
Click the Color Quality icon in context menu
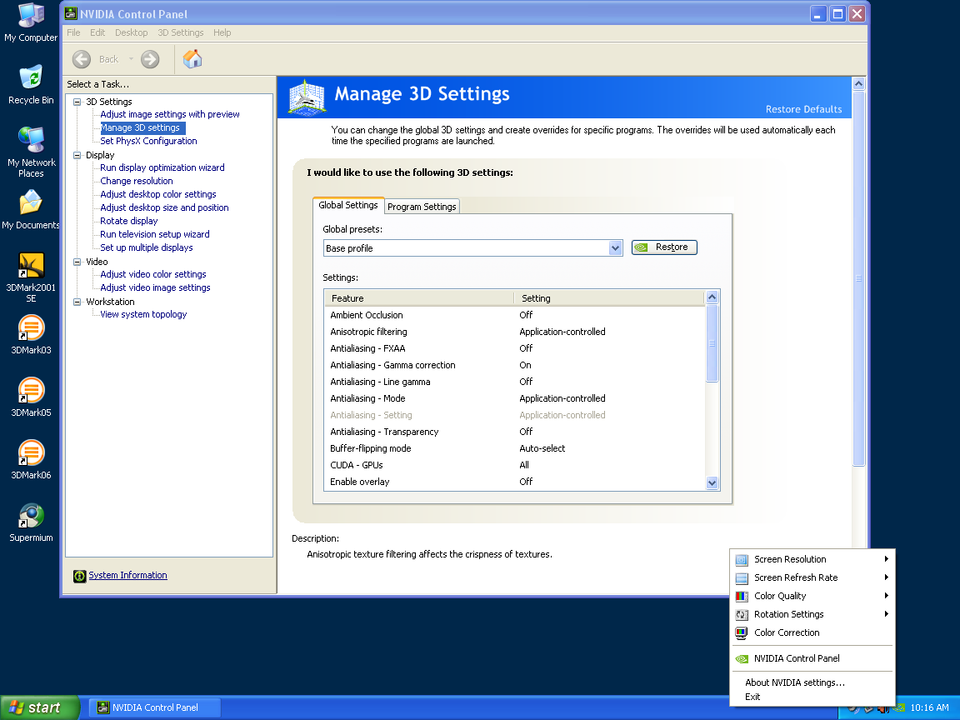[x=742, y=596]
